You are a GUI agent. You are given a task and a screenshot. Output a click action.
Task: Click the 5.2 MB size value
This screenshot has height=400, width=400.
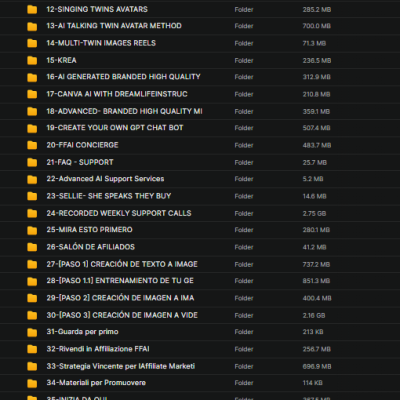point(313,179)
